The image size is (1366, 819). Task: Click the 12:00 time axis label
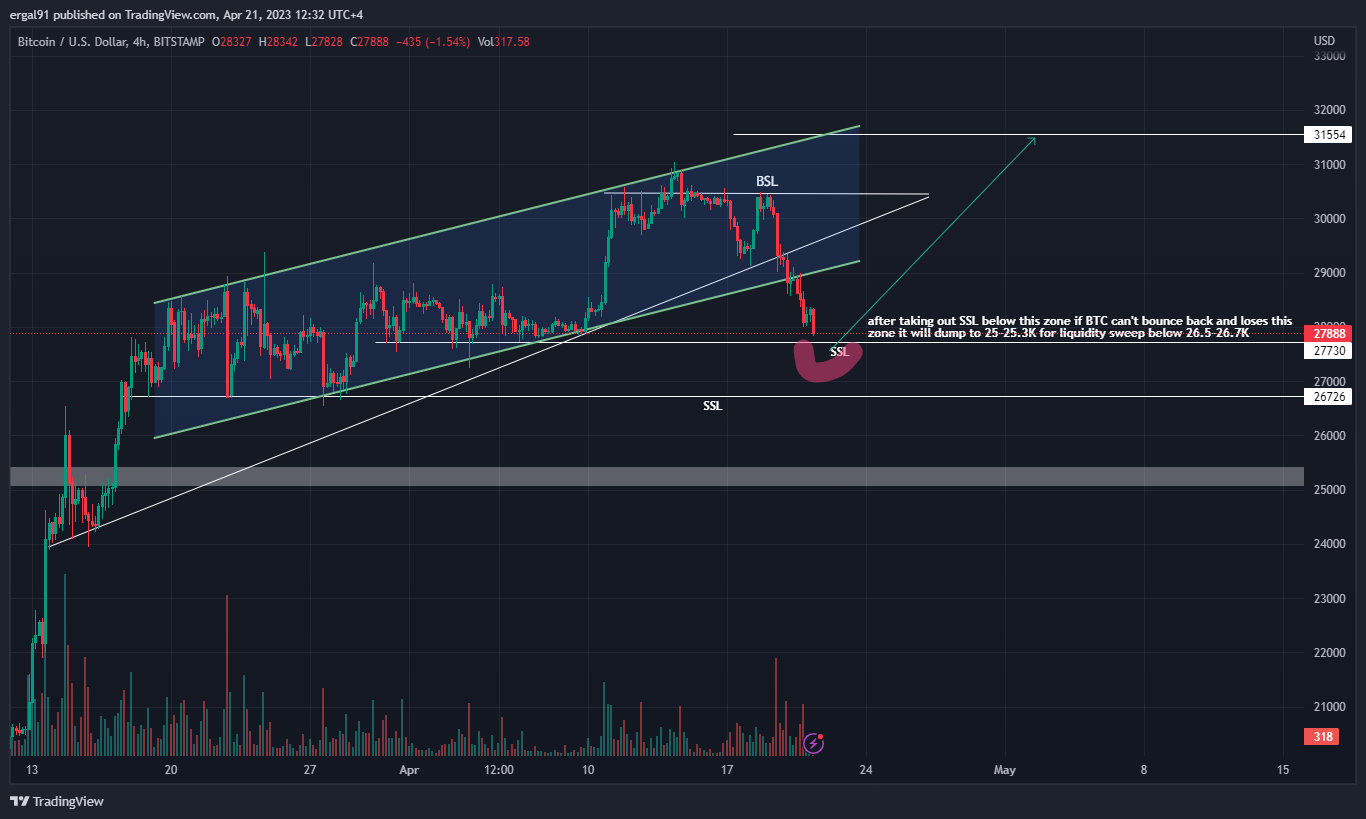pyautogui.click(x=498, y=770)
